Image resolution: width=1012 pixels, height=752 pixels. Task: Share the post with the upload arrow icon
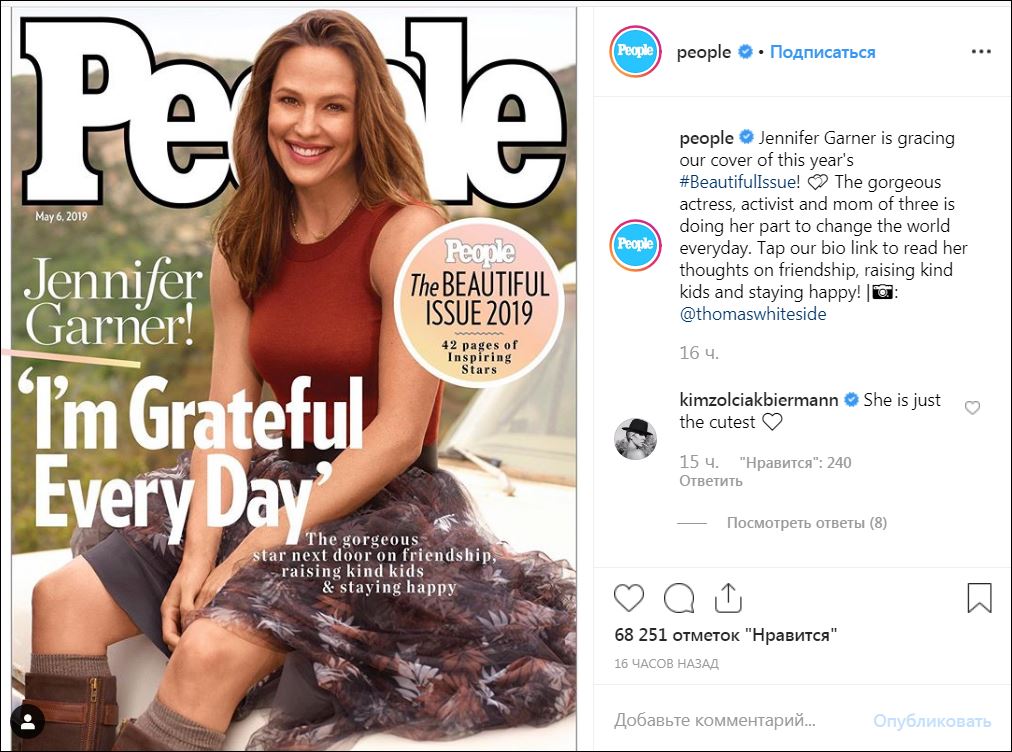tap(729, 598)
